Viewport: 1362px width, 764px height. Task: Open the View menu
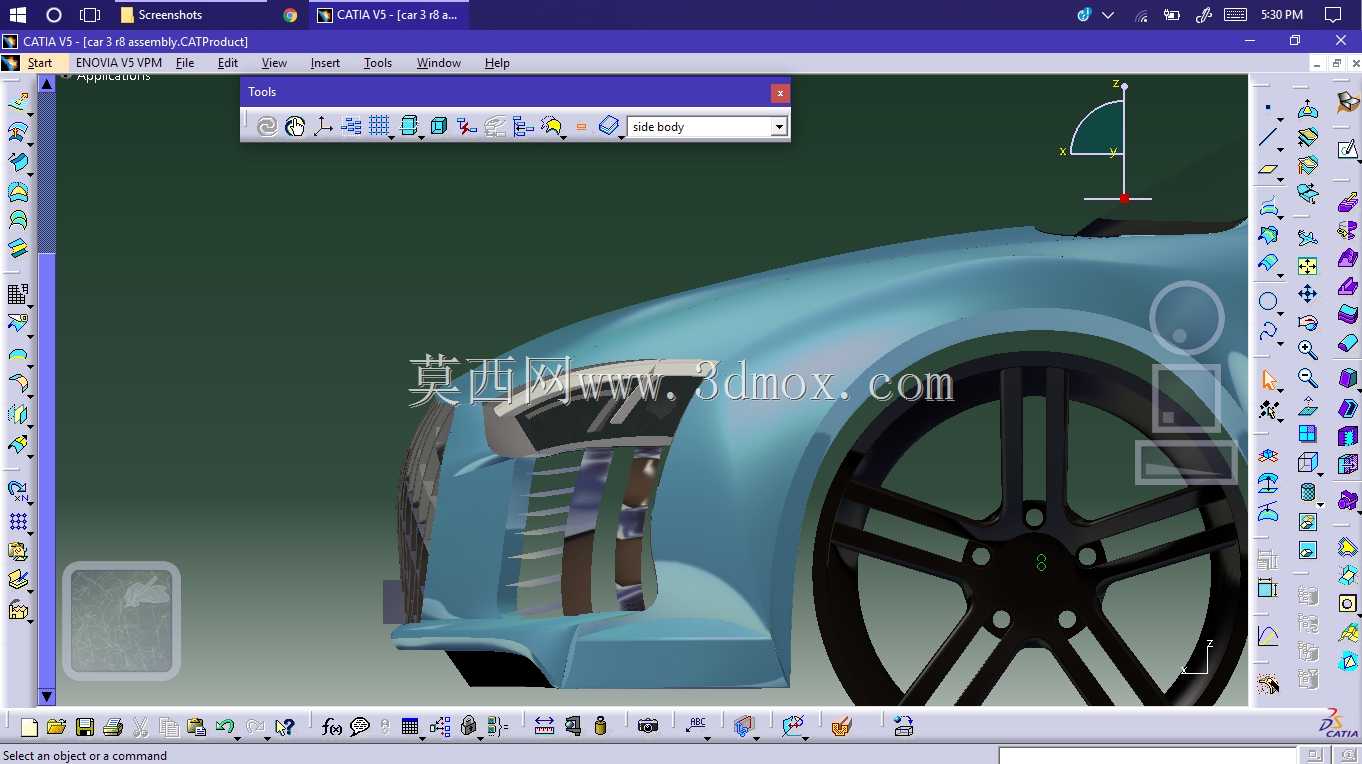tap(274, 63)
